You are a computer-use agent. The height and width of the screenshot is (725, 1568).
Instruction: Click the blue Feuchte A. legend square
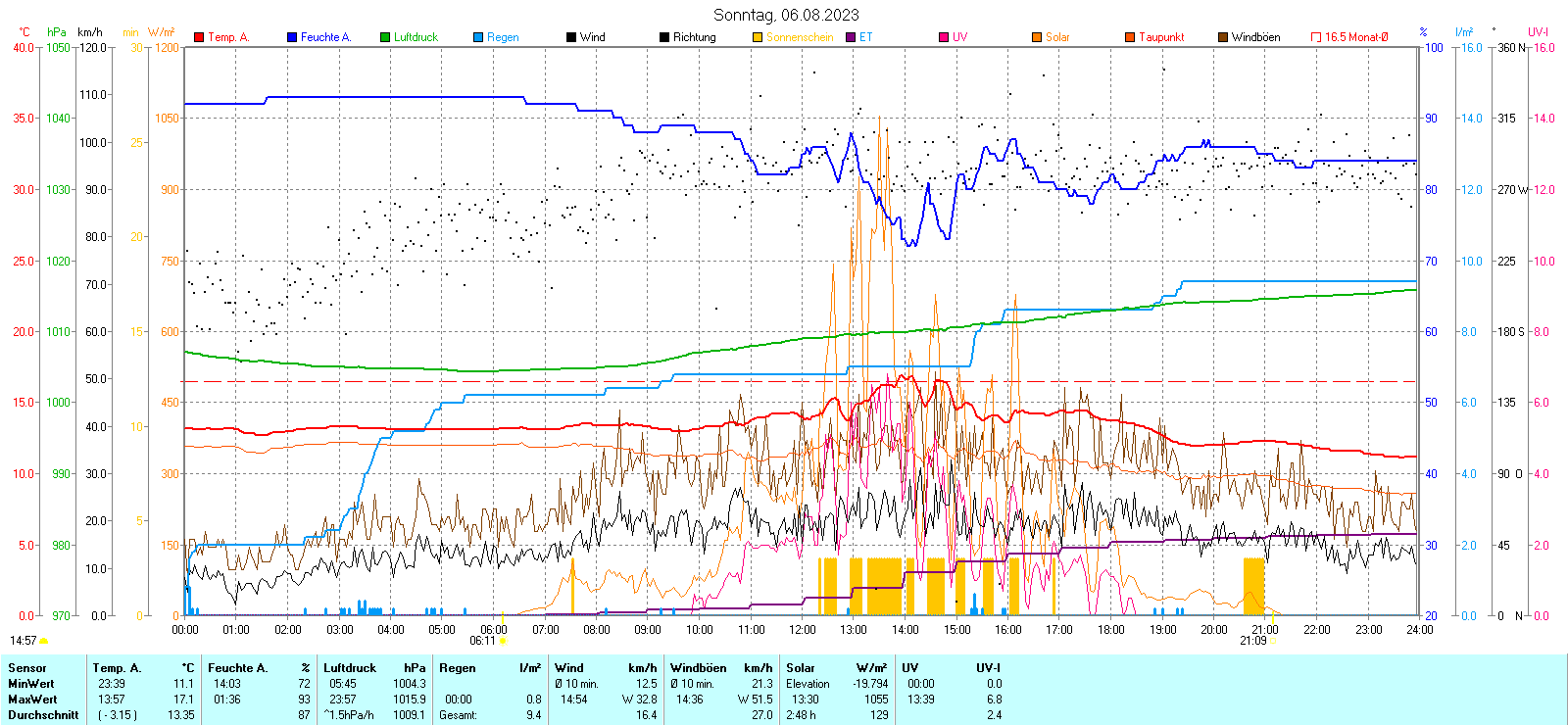292,37
